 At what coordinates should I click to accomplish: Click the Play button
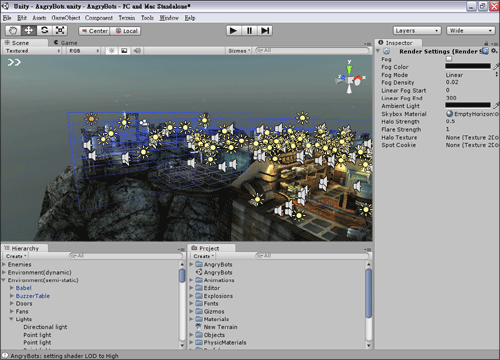(x=234, y=31)
